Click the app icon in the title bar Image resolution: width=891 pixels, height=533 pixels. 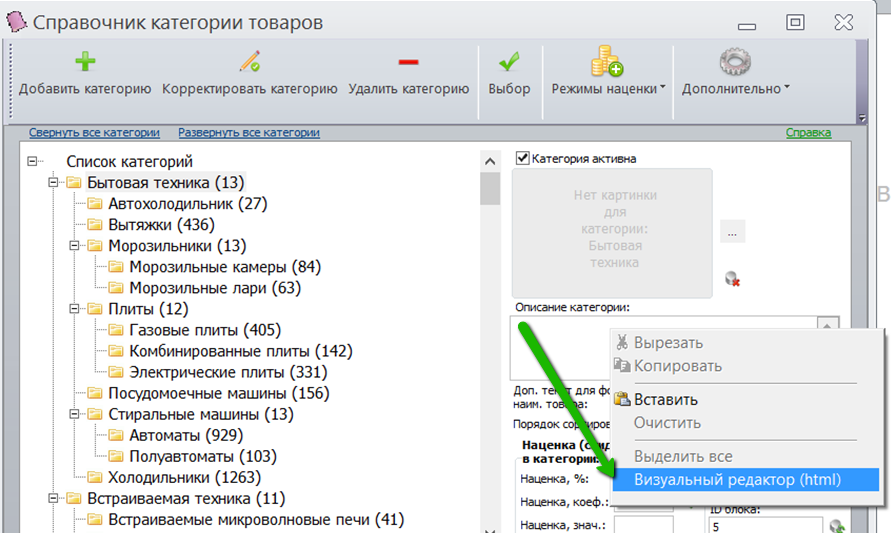click(x=16, y=22)
